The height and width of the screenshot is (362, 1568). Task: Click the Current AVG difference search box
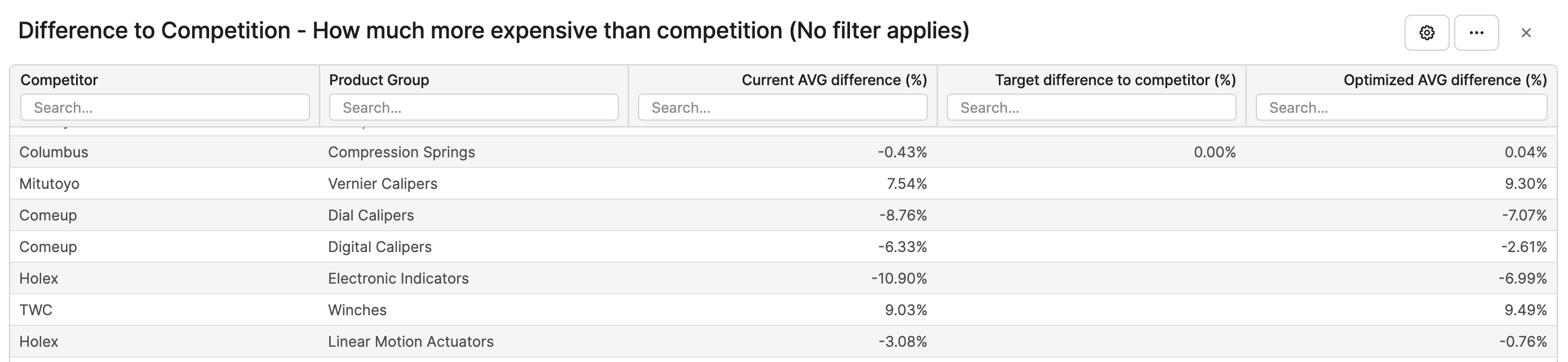click(783, 107)
